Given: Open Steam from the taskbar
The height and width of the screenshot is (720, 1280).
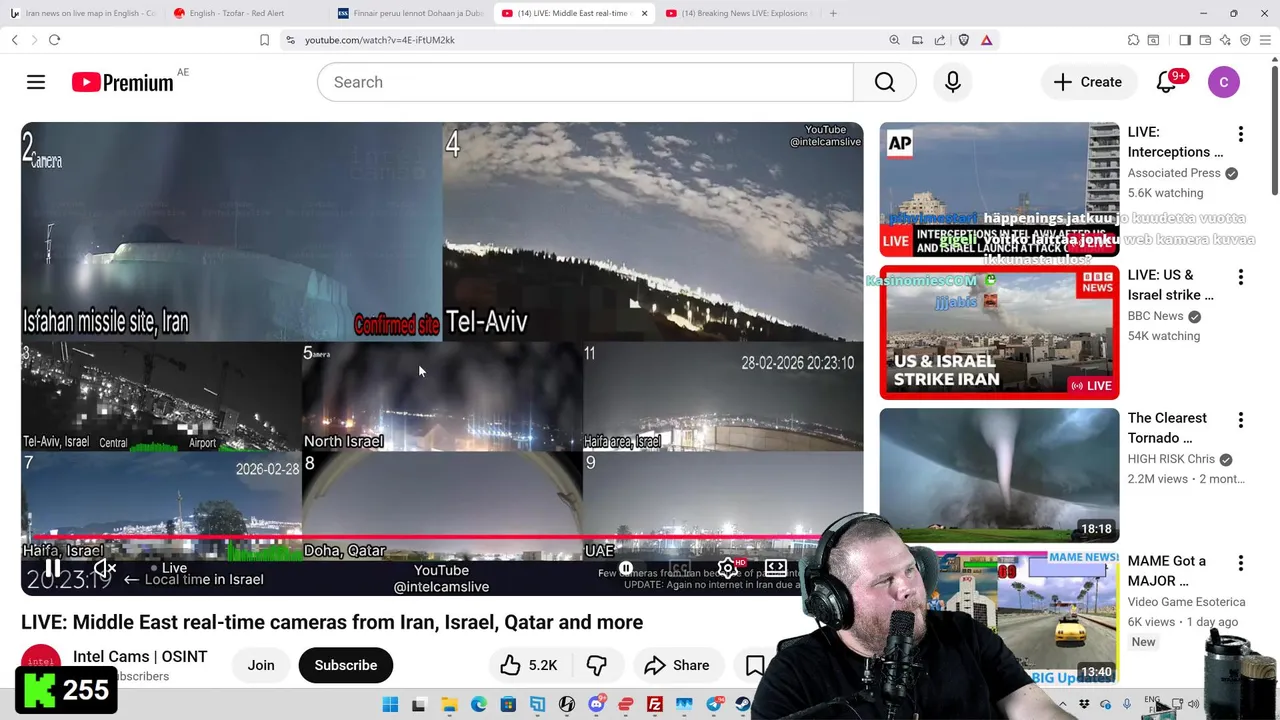Looking at the screenshot, I should [743, 704].
